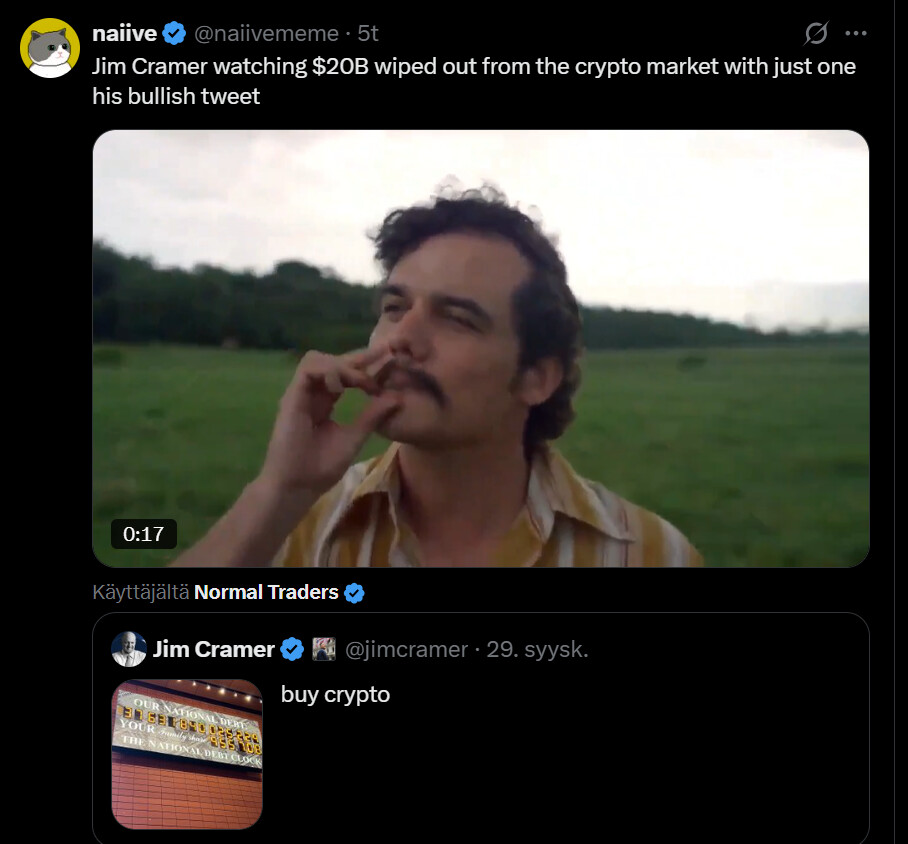Open the three-dot more options menu
The image size is (908, 844).
point(855,33)
